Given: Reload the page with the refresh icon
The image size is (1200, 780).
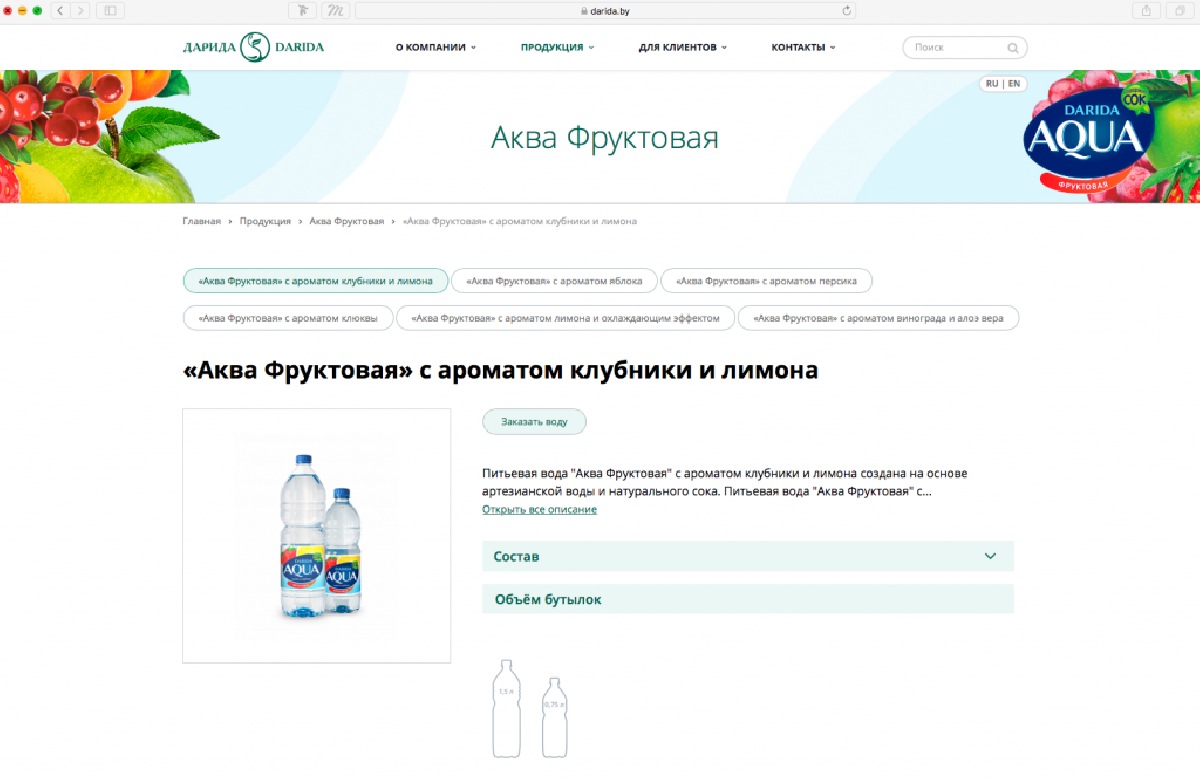Looking at the screenshot, I should (x=847, y=10).
